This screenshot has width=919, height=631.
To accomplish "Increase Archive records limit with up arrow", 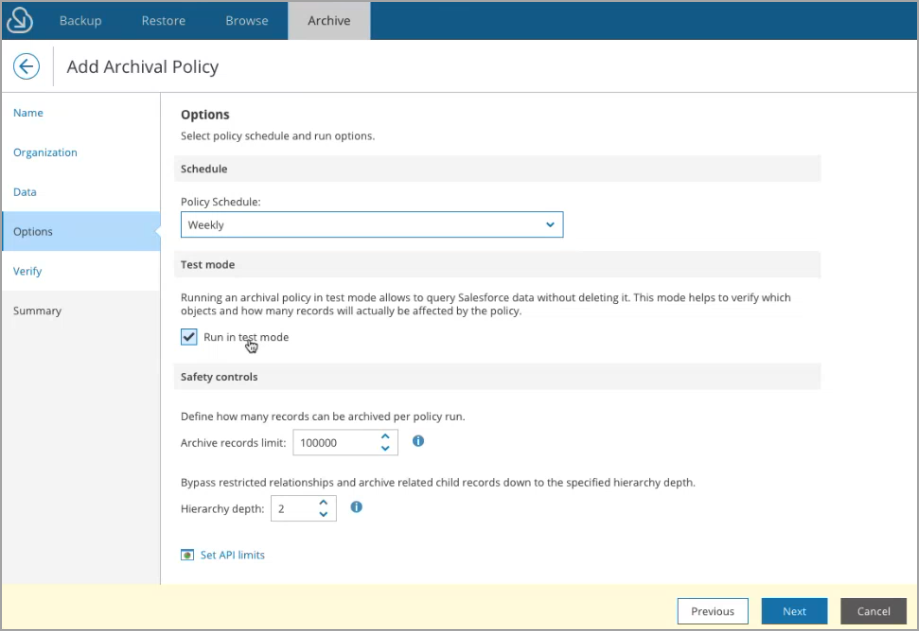I will 385,436.
